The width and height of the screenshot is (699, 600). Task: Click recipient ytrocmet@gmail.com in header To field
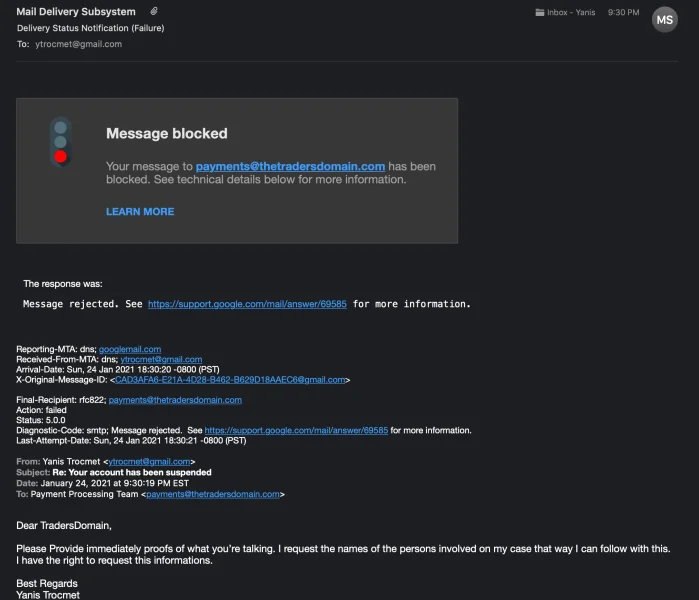click(78, 44)
